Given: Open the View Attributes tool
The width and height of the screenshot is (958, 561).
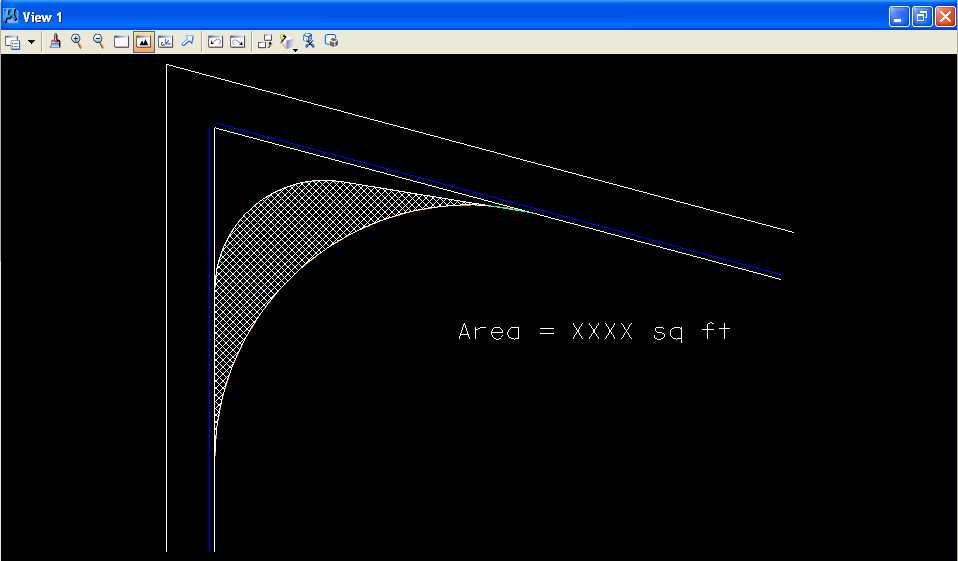Looking at the screenshot, I should point(13,42).
